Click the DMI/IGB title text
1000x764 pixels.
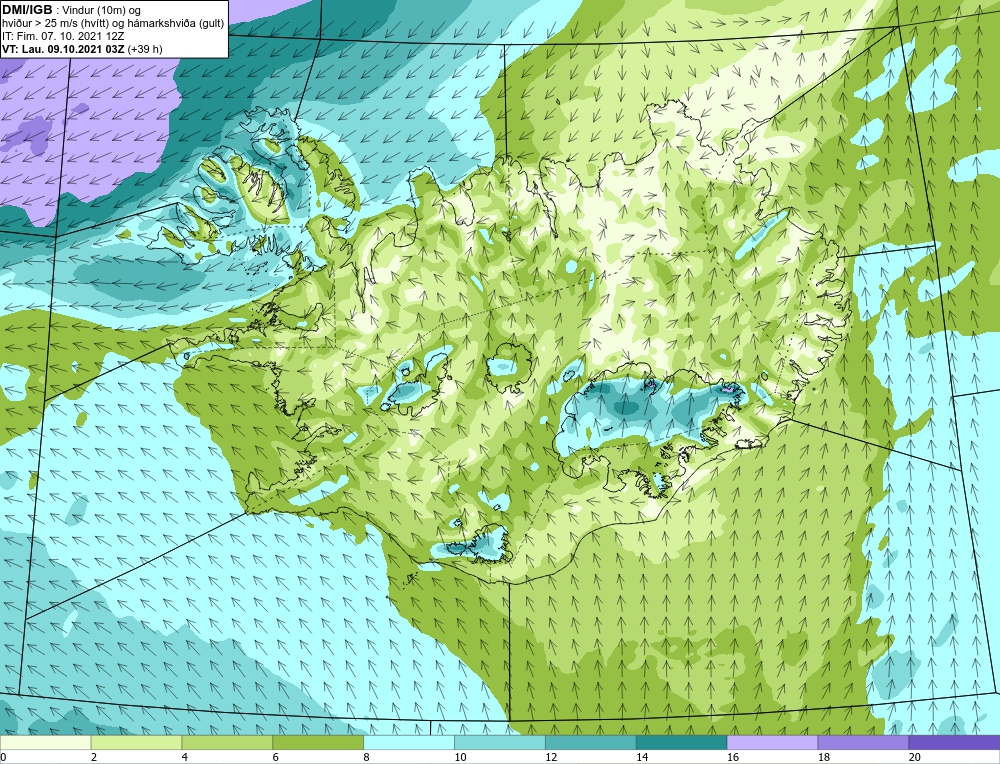point(27,10)
